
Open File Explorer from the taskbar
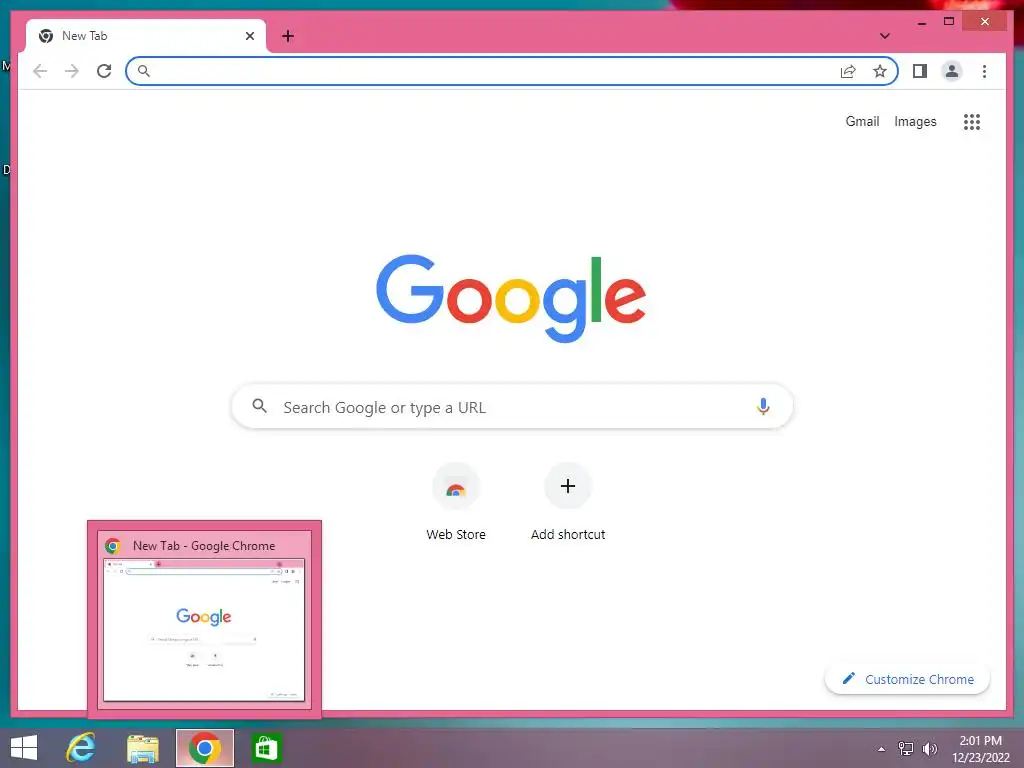143,749
